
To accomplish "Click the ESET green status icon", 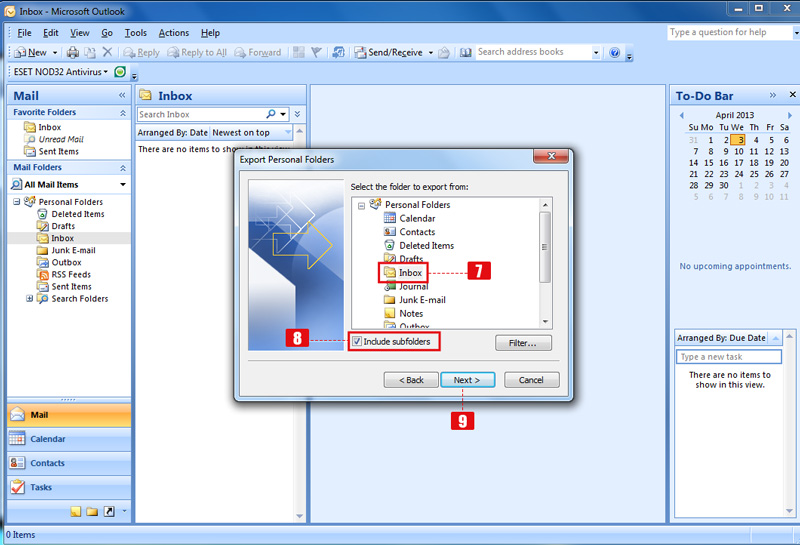I will coord(120,72).
